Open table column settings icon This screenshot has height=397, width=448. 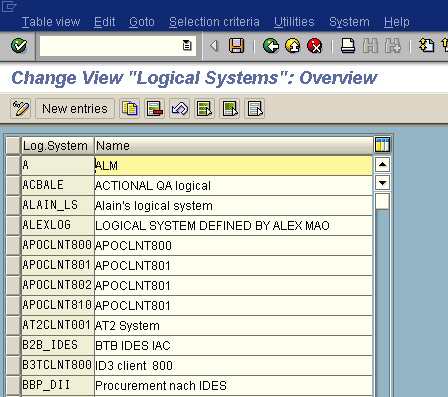click(382, 145)
